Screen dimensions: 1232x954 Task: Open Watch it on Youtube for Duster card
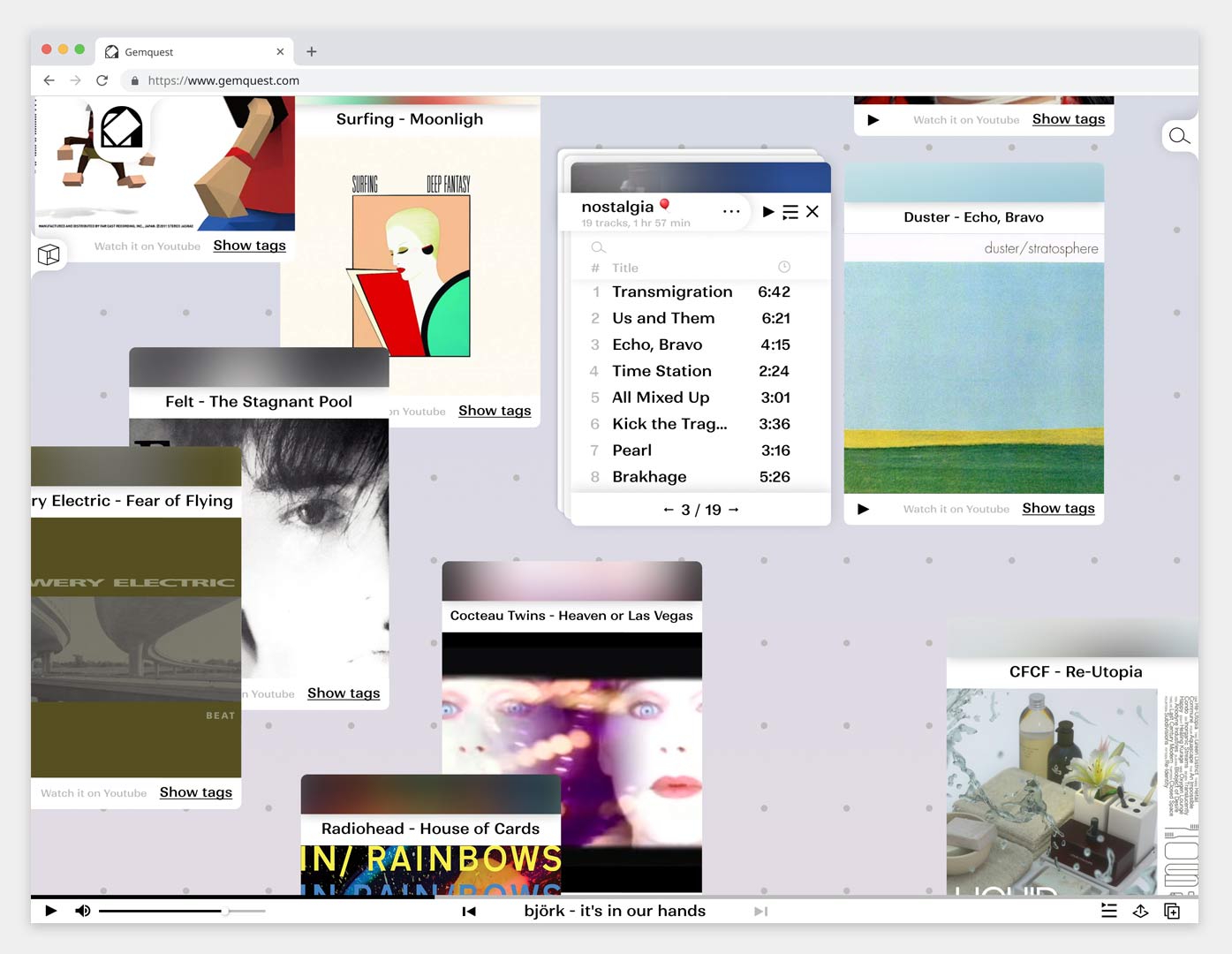pyautogui.click(x=956, y=510)
